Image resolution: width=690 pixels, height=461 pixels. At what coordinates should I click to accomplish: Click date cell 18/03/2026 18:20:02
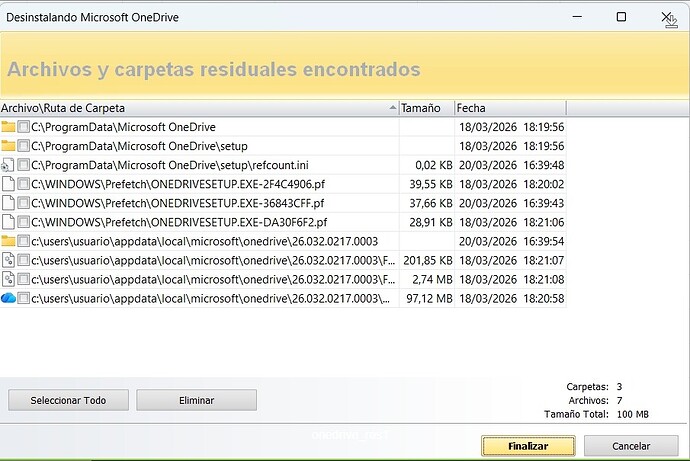[511, 184]
